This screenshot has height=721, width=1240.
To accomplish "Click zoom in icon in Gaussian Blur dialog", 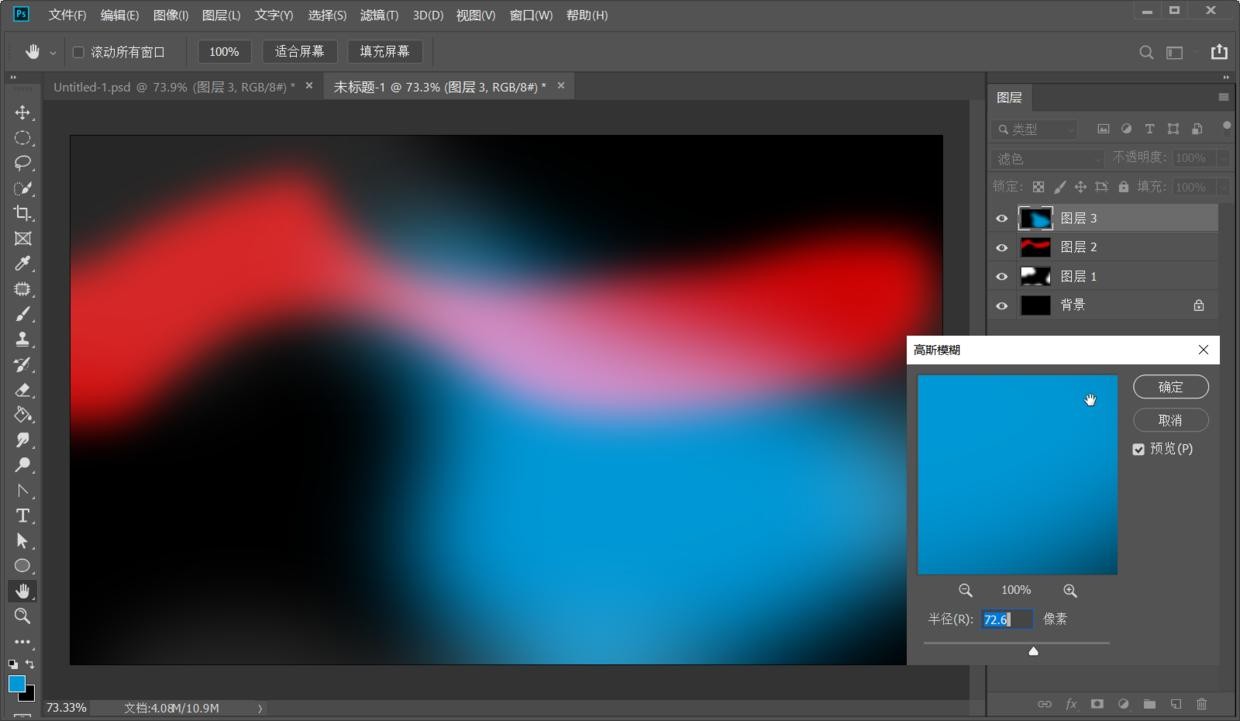I will (1070, 591).
